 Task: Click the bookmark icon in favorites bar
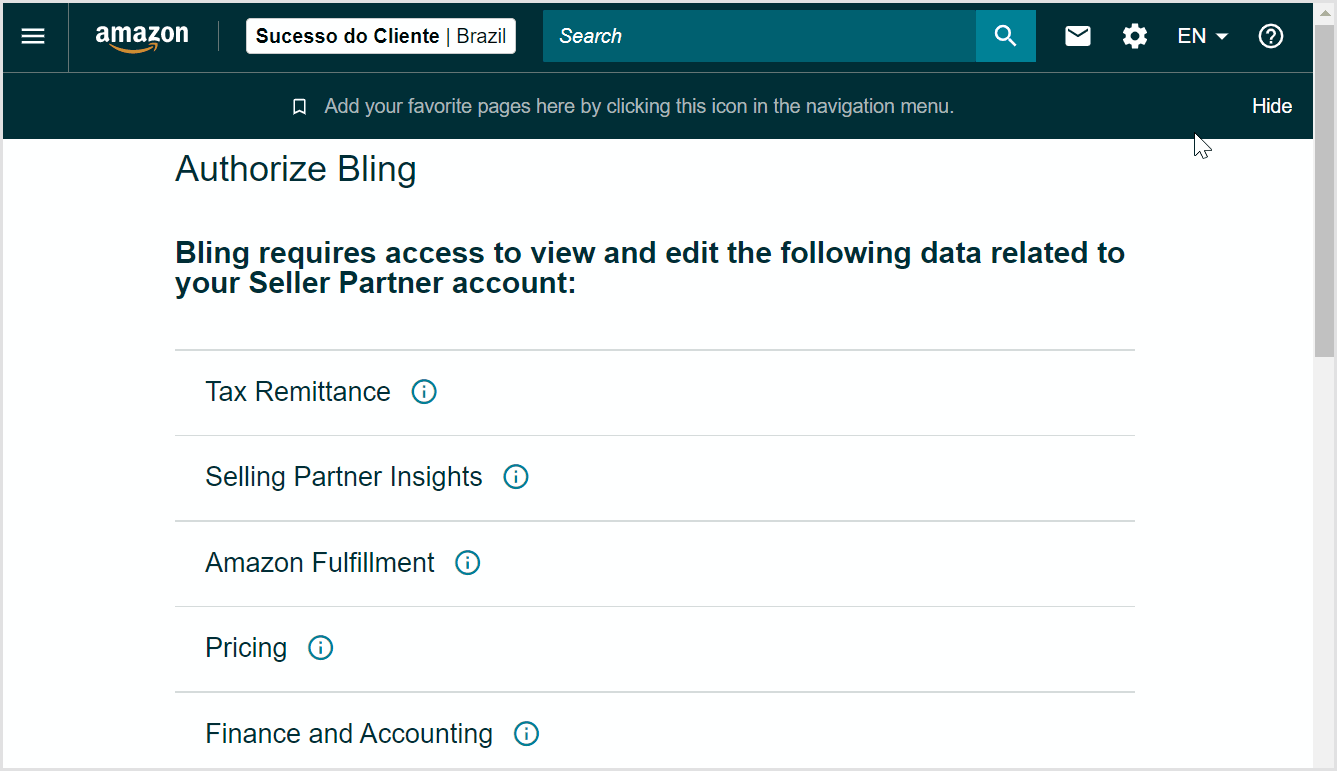tap(299, 107)
